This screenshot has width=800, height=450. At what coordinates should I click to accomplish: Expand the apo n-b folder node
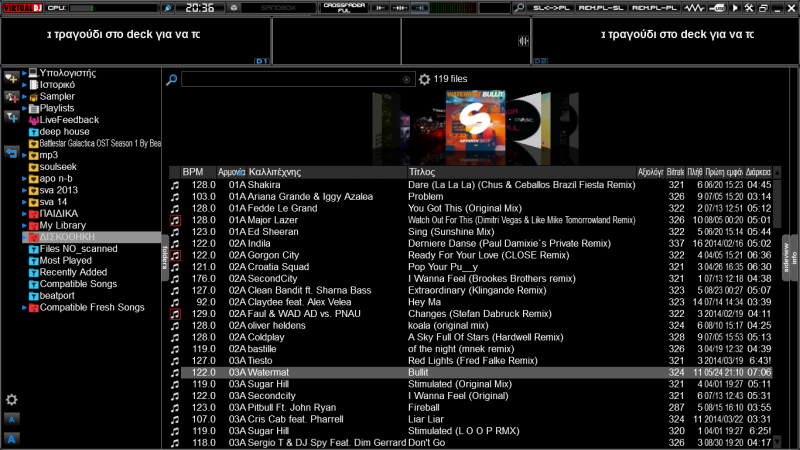[24, 179]
